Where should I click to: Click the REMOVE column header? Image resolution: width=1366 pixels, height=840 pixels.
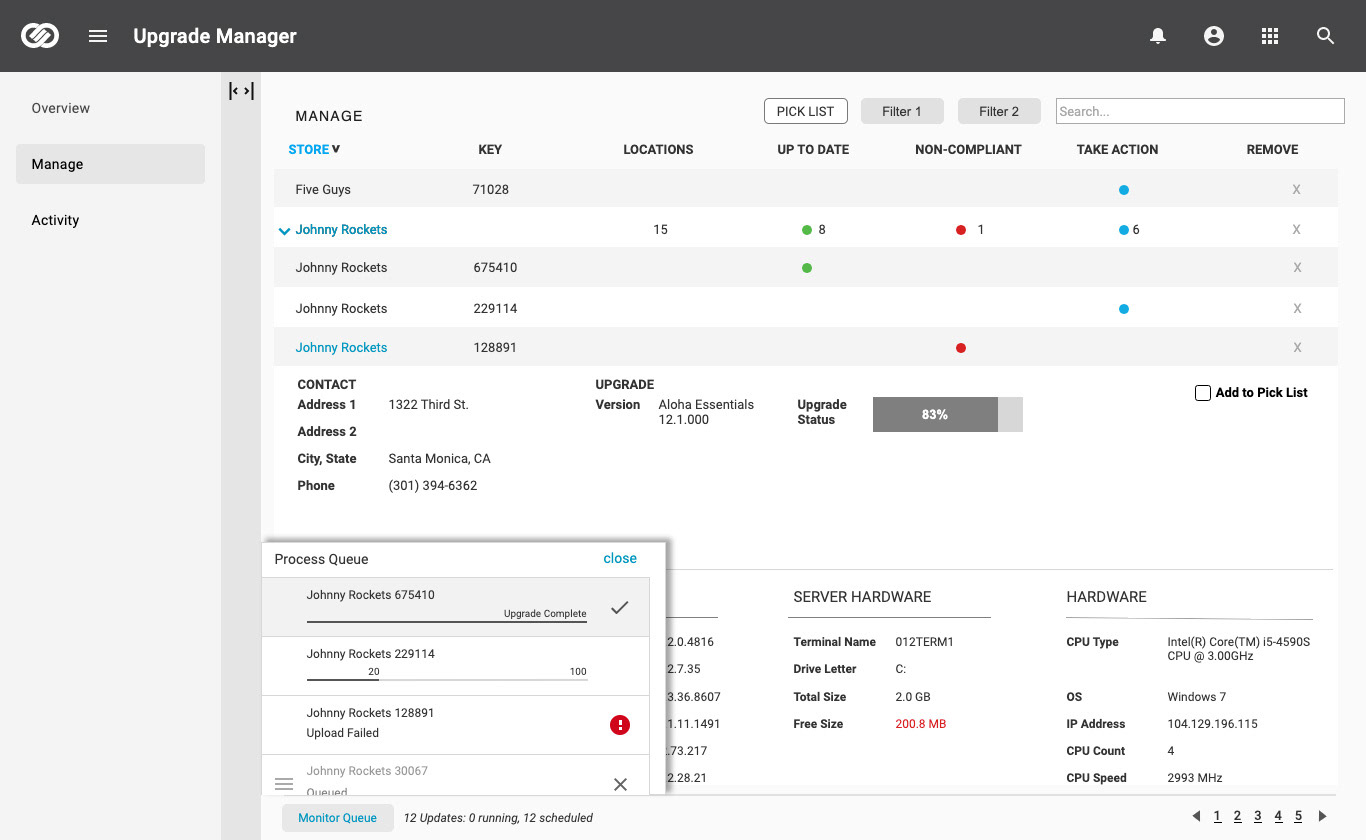(1272, 149)
